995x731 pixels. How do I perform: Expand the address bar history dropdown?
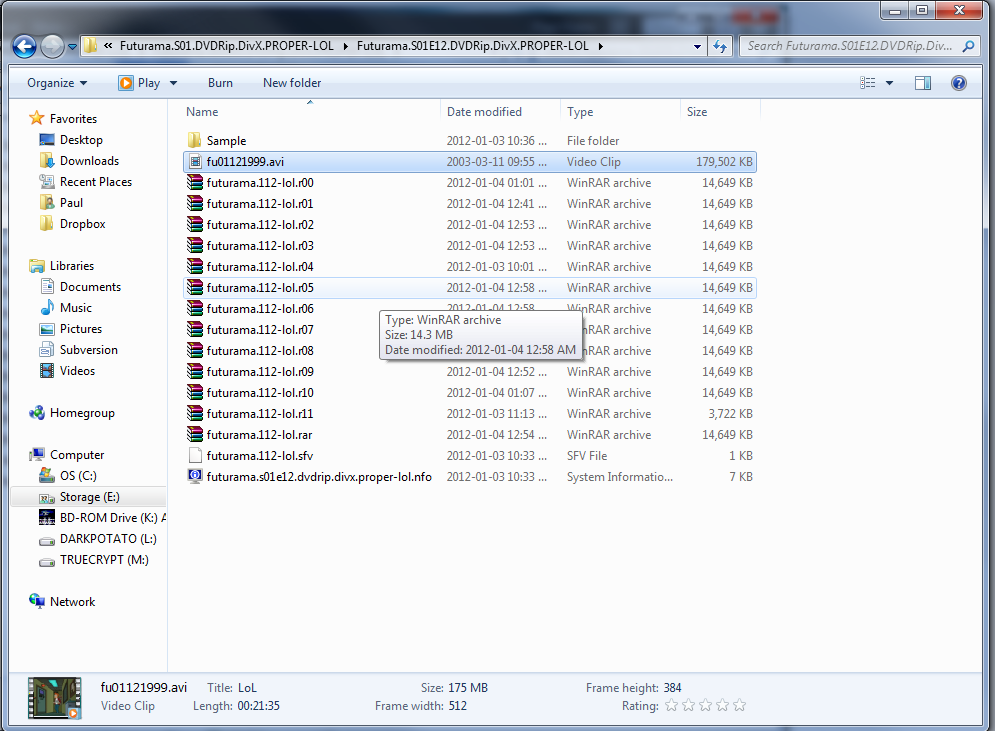coord(697,46)
